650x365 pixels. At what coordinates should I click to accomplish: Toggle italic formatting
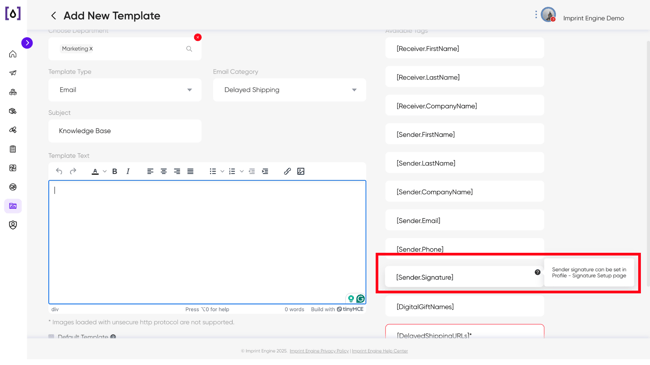pyautogui.click(x=128, y=171)
